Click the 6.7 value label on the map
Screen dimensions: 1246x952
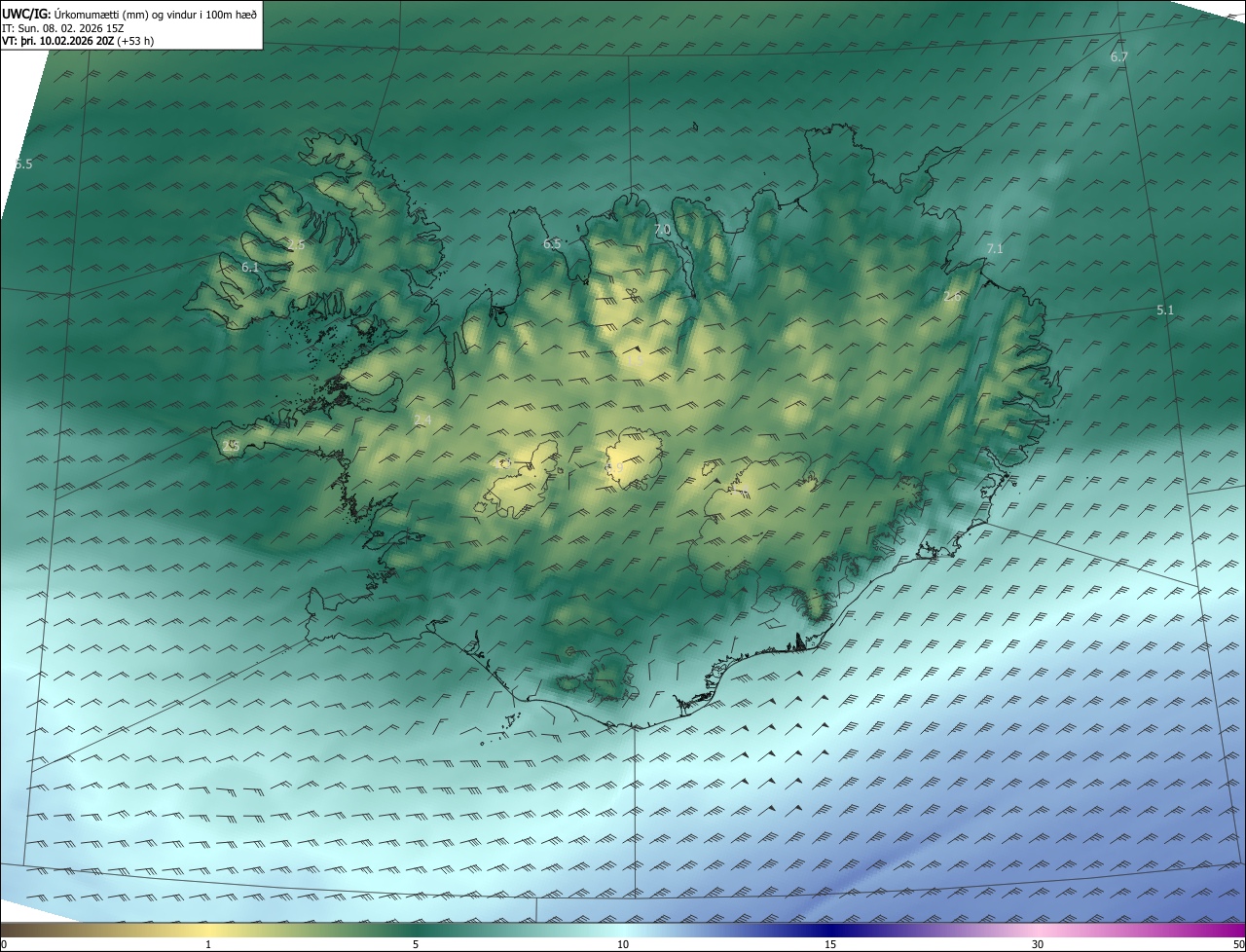1119,57
